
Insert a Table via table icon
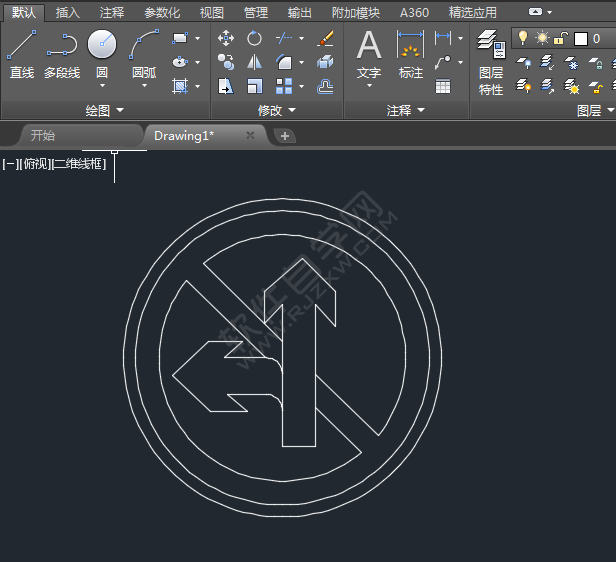(x=443, y=86)
